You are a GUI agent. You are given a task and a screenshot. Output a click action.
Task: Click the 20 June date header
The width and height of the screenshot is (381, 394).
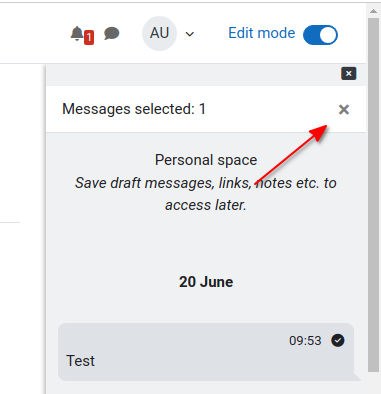coord(206,282)
